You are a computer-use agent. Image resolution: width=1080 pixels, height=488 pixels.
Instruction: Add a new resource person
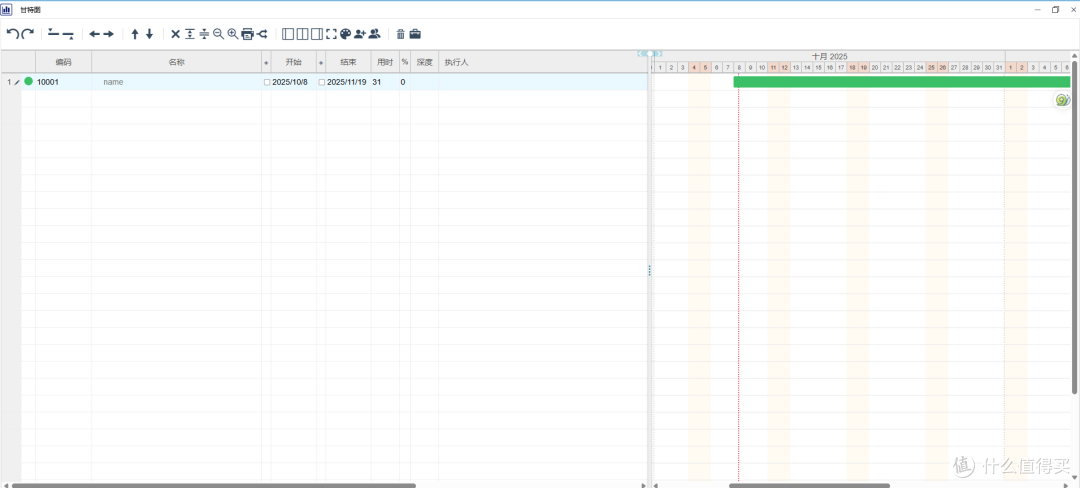360,34
